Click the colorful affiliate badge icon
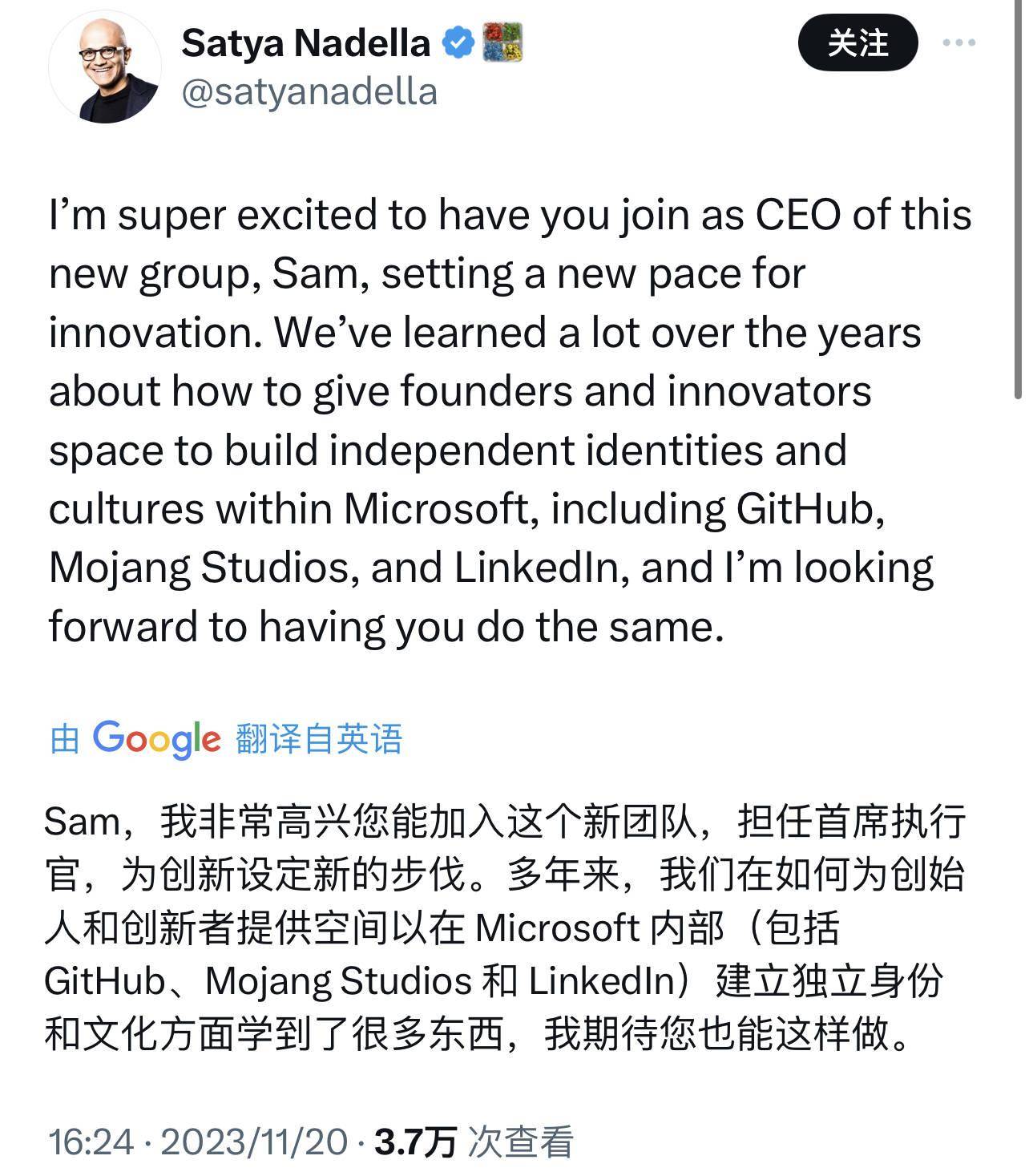1029x1176 pixels. [x=502, y=42]
